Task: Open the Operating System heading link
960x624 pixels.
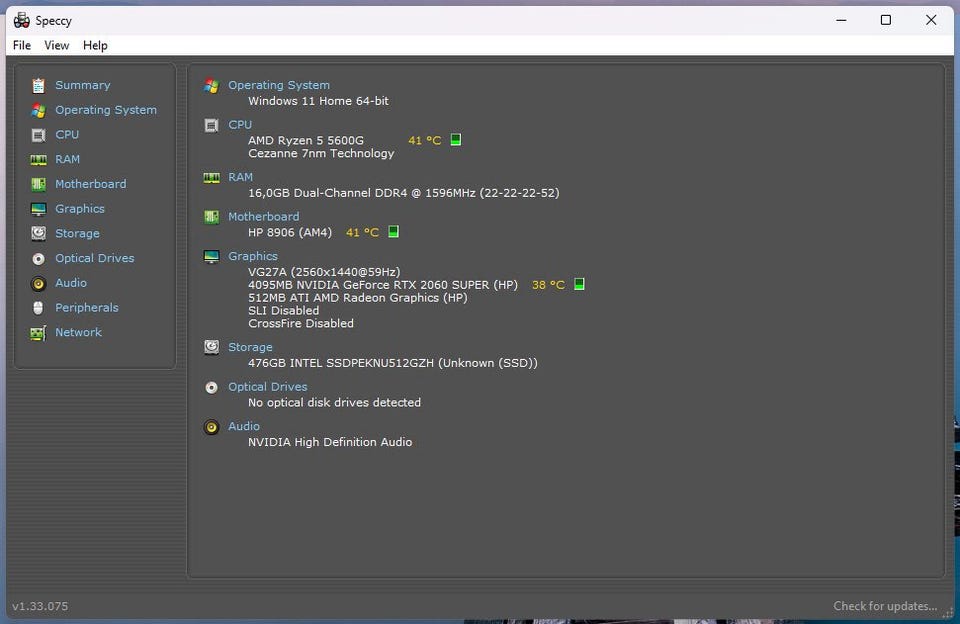Action: point(279,85)
